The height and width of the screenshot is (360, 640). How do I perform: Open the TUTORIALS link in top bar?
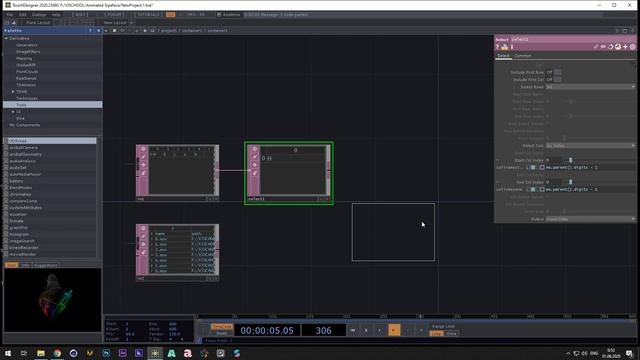tap(148, 15)
